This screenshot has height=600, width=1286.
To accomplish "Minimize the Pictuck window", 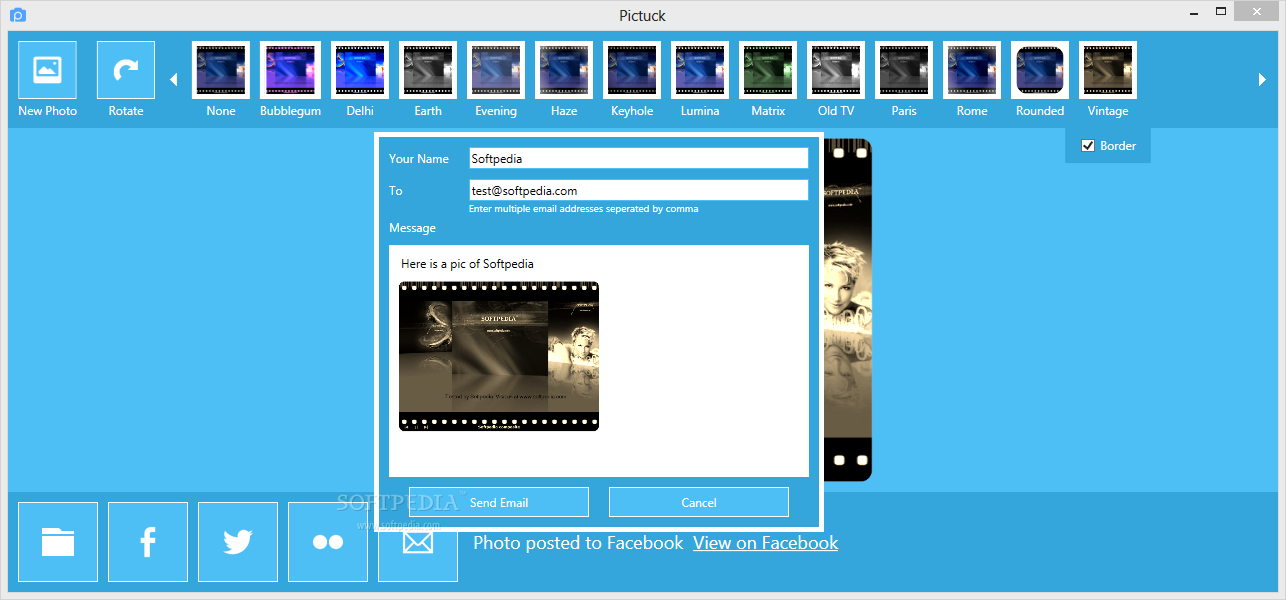I will pos(1195,13).
